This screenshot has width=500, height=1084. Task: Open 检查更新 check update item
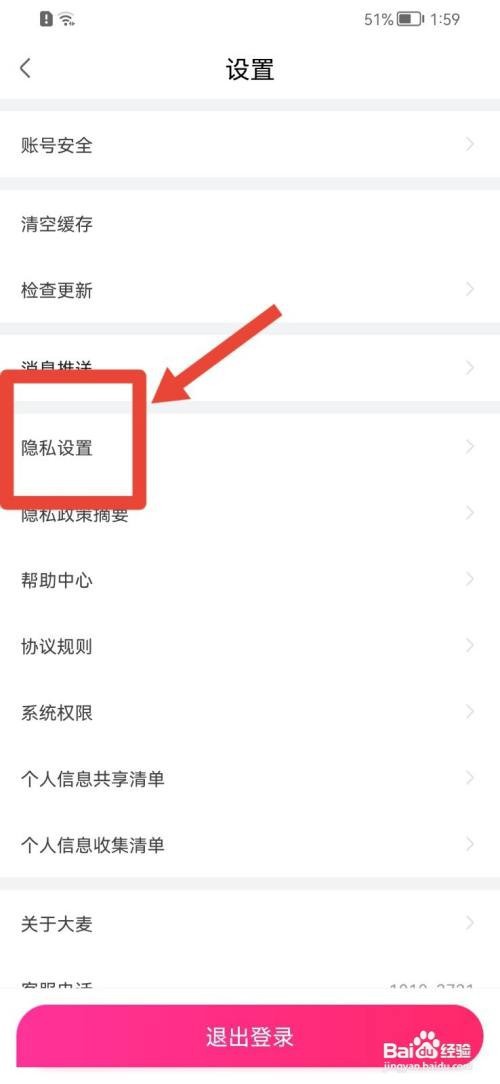pyautogui.click(x=250, y=290)
